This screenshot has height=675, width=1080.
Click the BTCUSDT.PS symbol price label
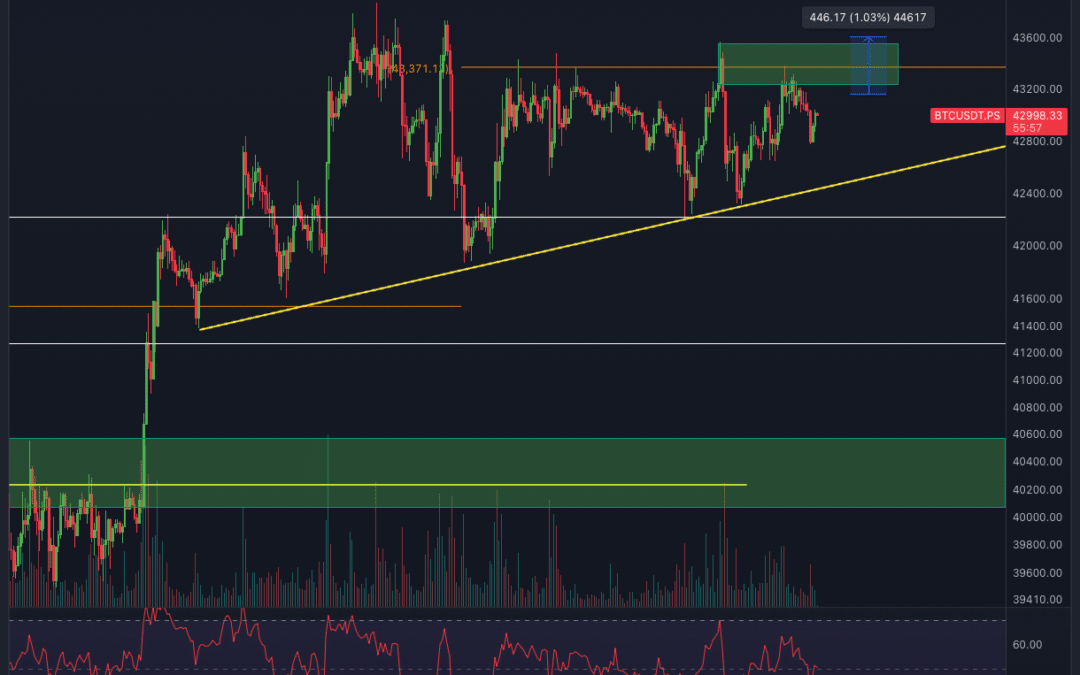click(967, 116)
